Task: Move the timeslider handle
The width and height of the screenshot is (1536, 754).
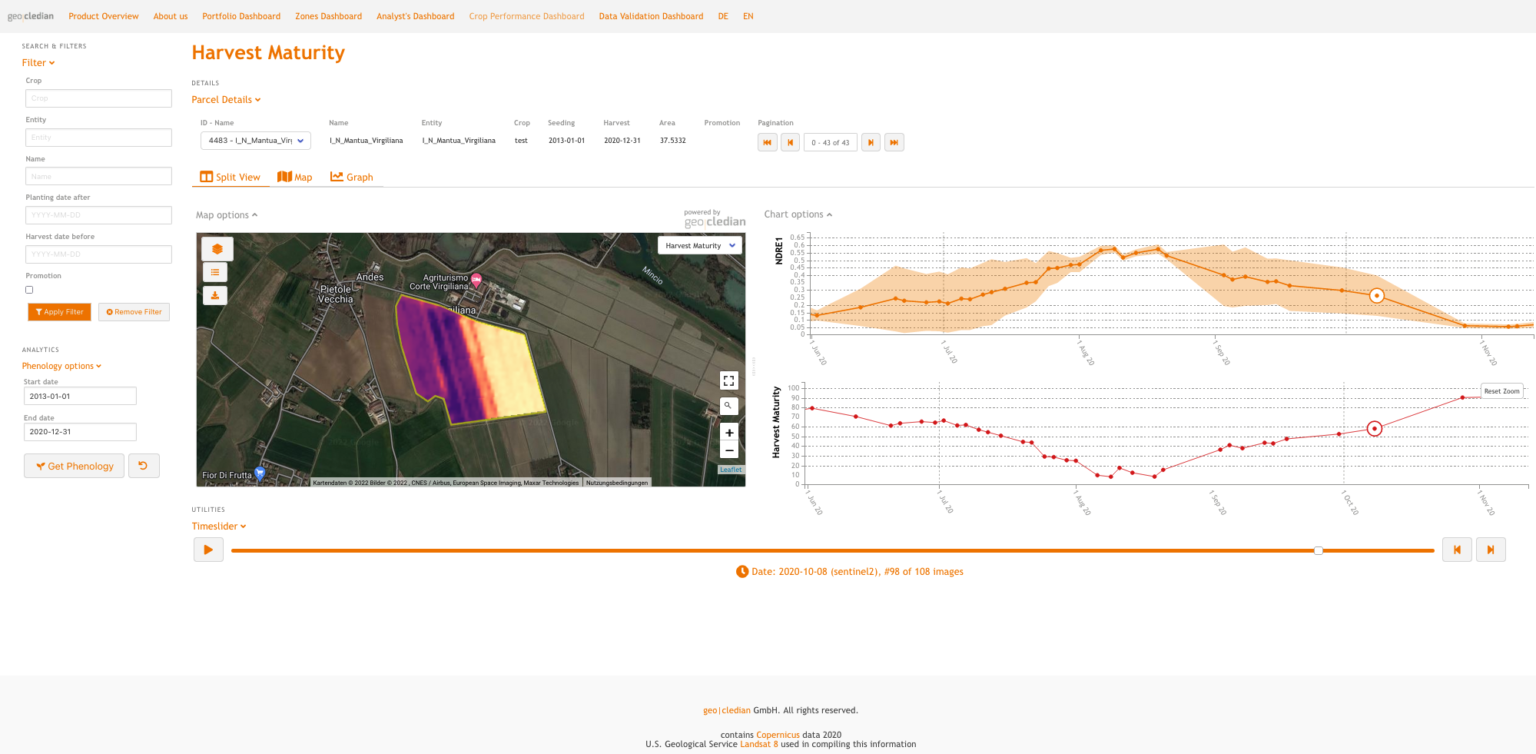Action: coord(1319,549)
